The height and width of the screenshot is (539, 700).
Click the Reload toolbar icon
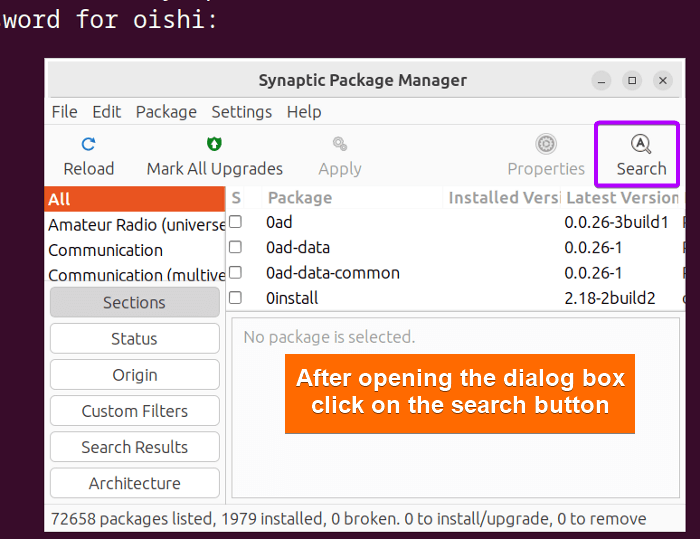88,144
